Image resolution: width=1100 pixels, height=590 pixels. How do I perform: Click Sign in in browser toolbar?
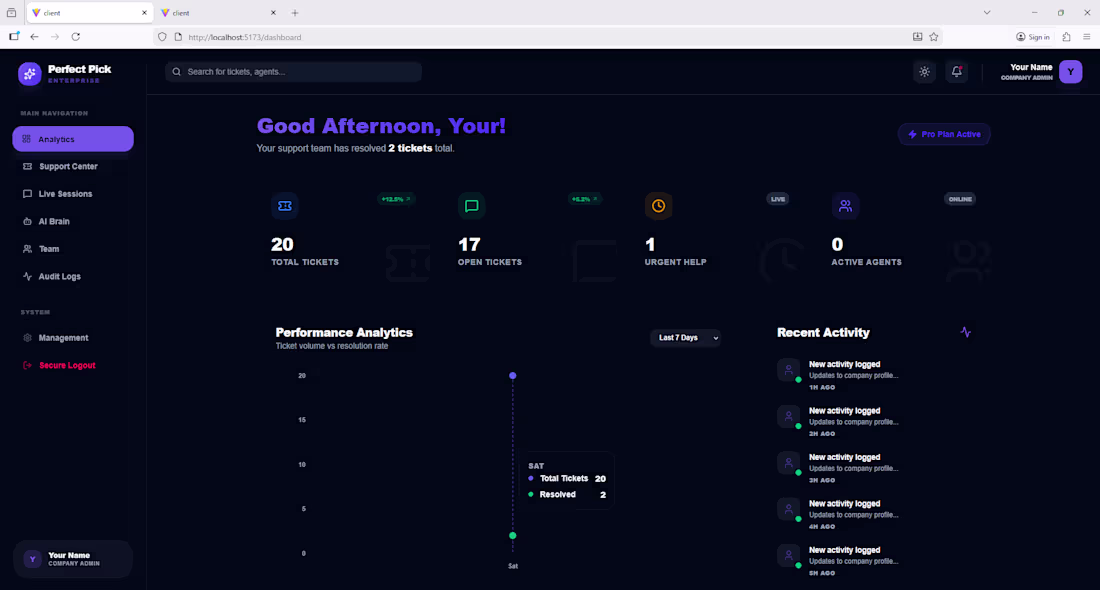coord(1033,36)
